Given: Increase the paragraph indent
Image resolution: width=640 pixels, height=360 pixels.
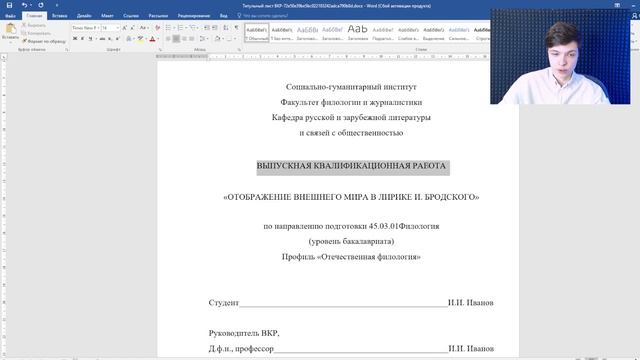Looking at the screenshot, I should [x=214, y=28].
